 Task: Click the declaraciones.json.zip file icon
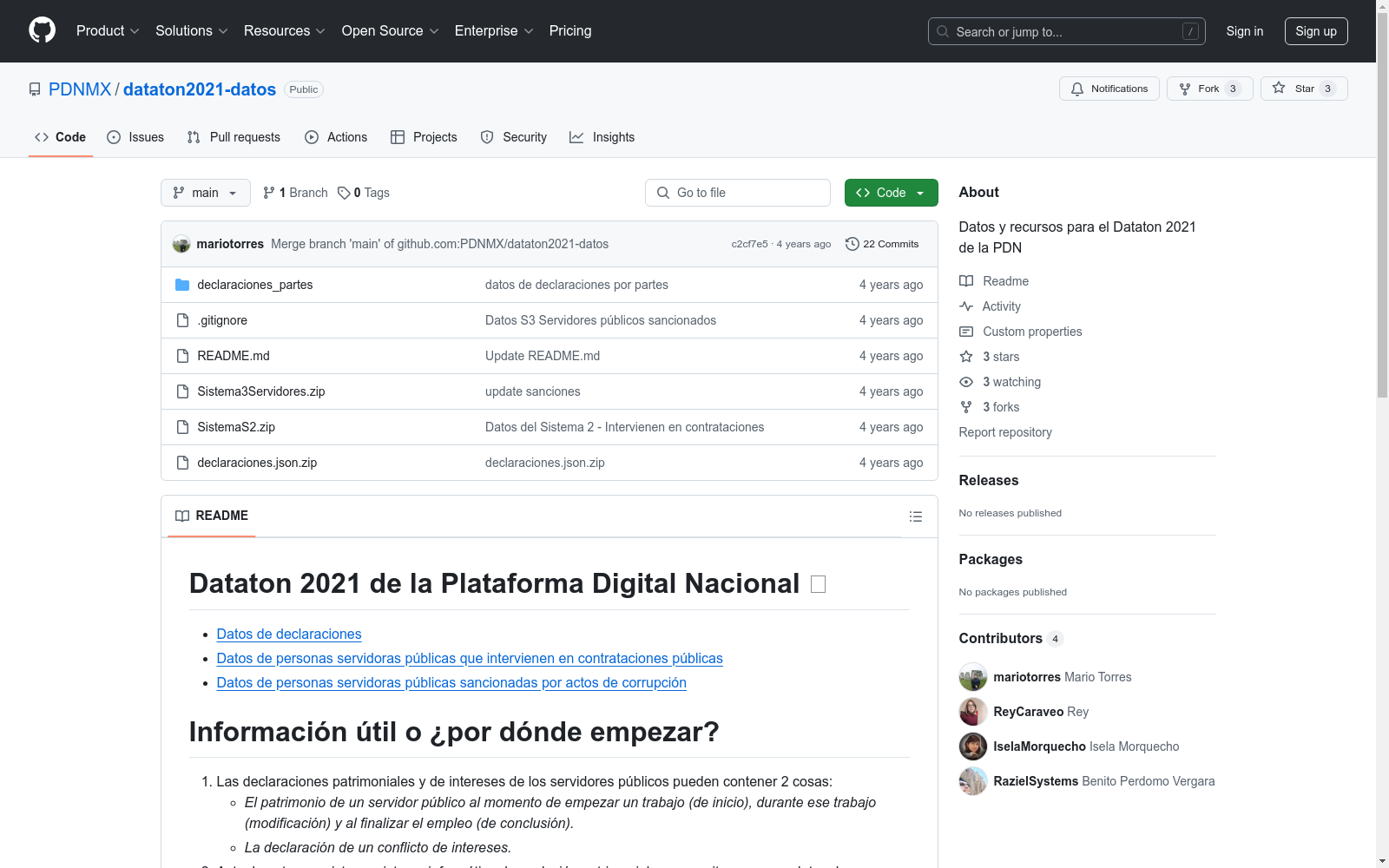click(182, 463)
